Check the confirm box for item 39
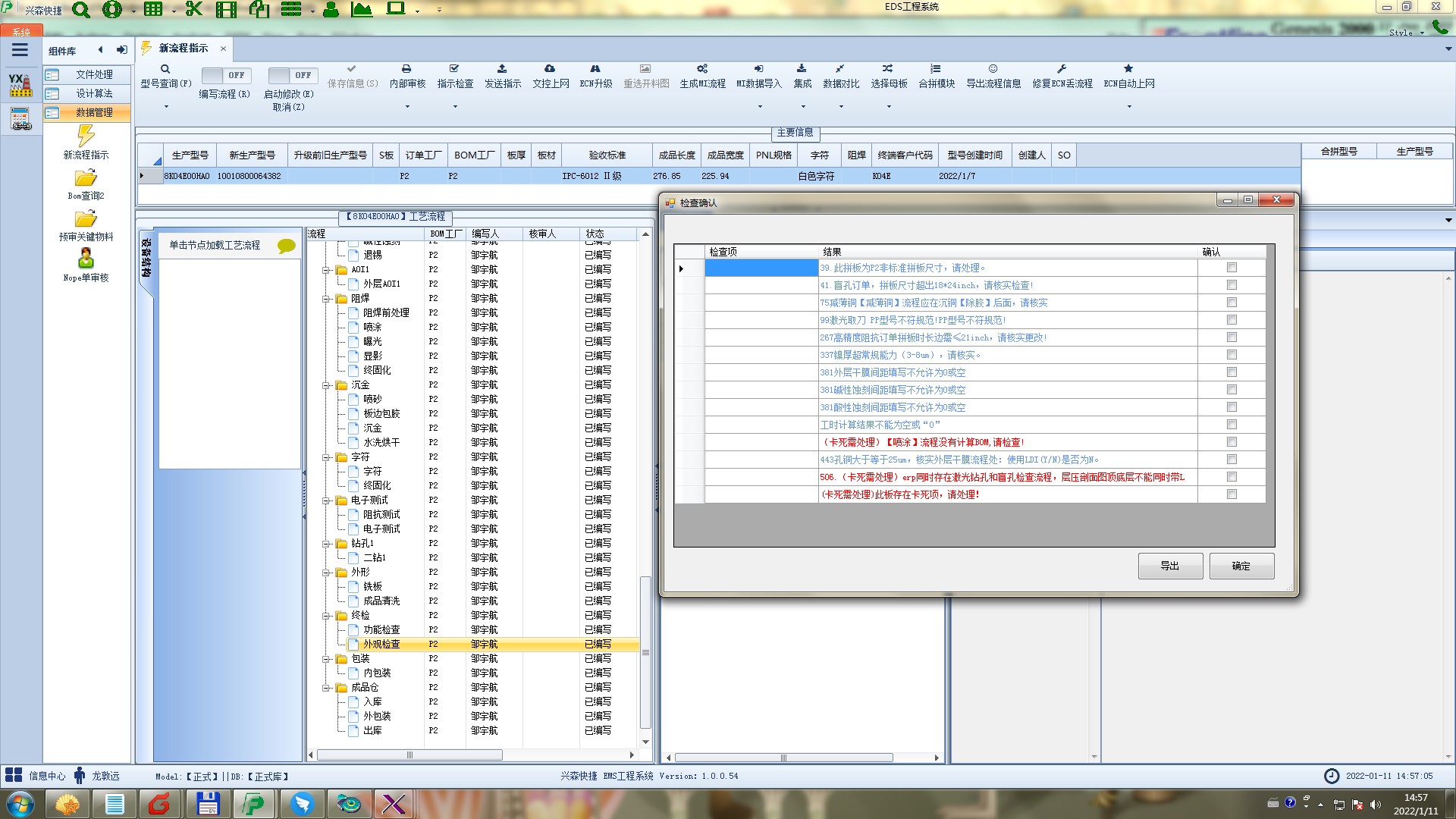 pos(1232,268)
